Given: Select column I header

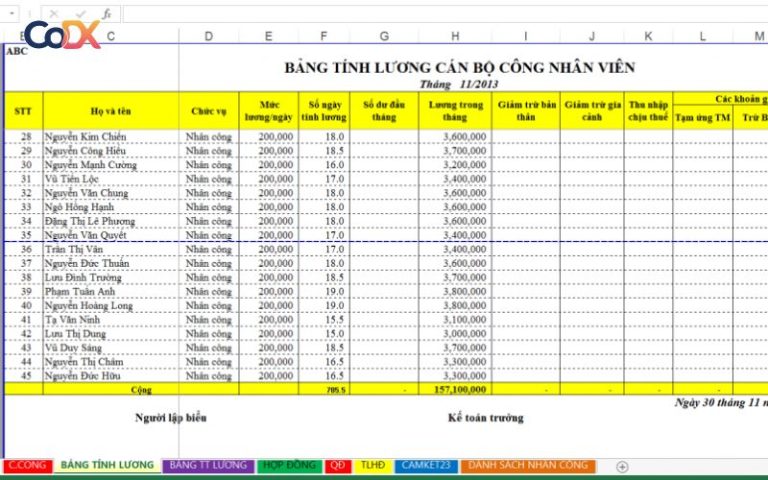Looking at the screenshot, I should [526, 36].
